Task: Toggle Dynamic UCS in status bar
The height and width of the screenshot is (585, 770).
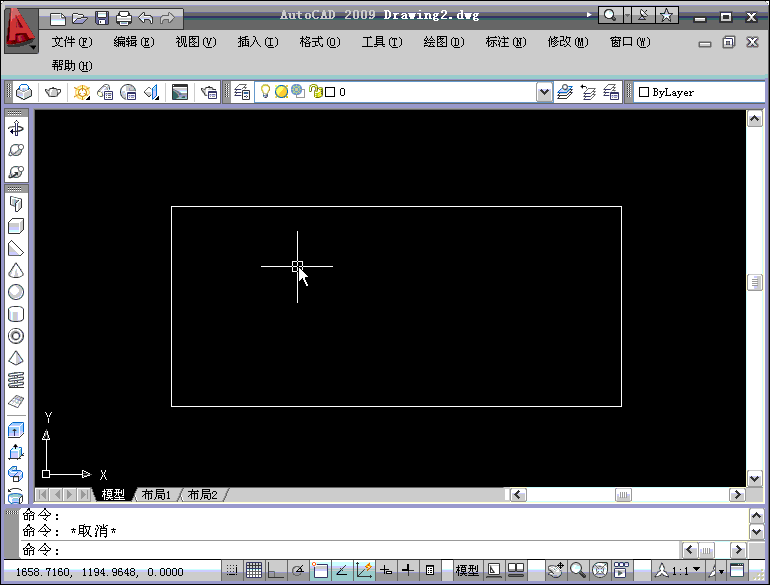Action: pyautogui.click(x=364, y=570)
